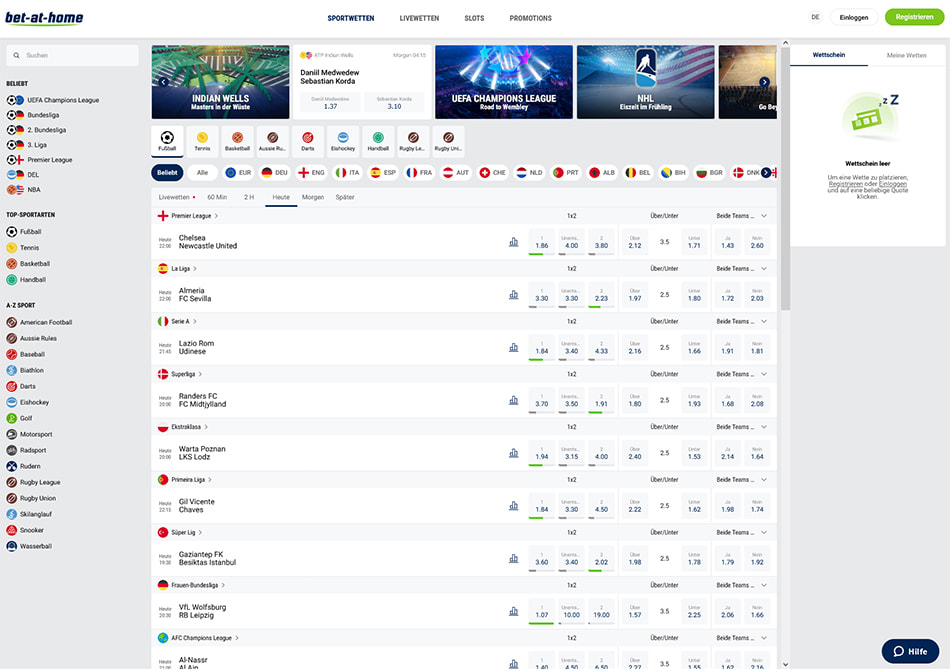950x671 pixels.
Task: Open statistics icon for Randers FC match
Action: 514,400
